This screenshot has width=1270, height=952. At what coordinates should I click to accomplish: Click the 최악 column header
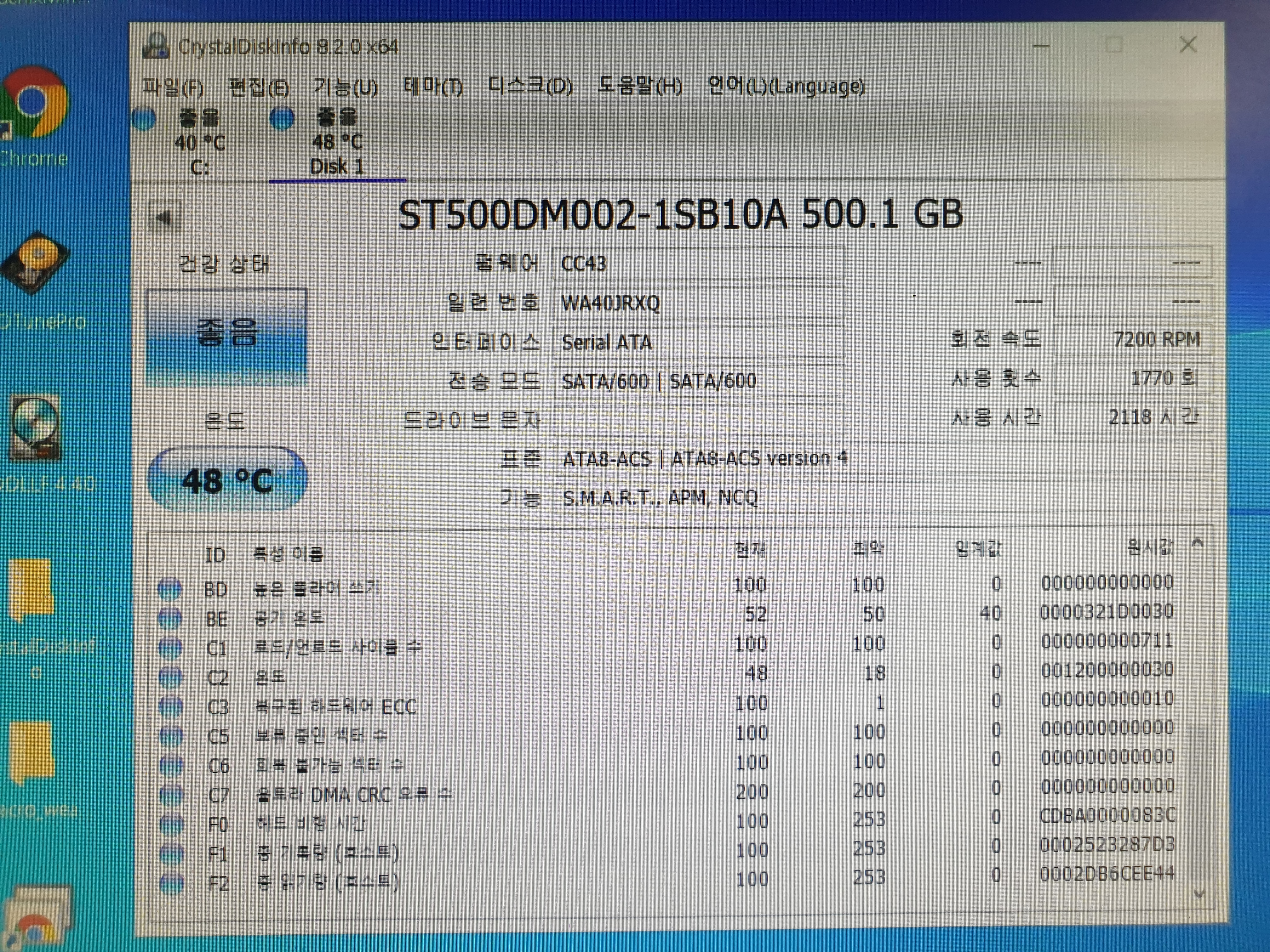(868, 549)
